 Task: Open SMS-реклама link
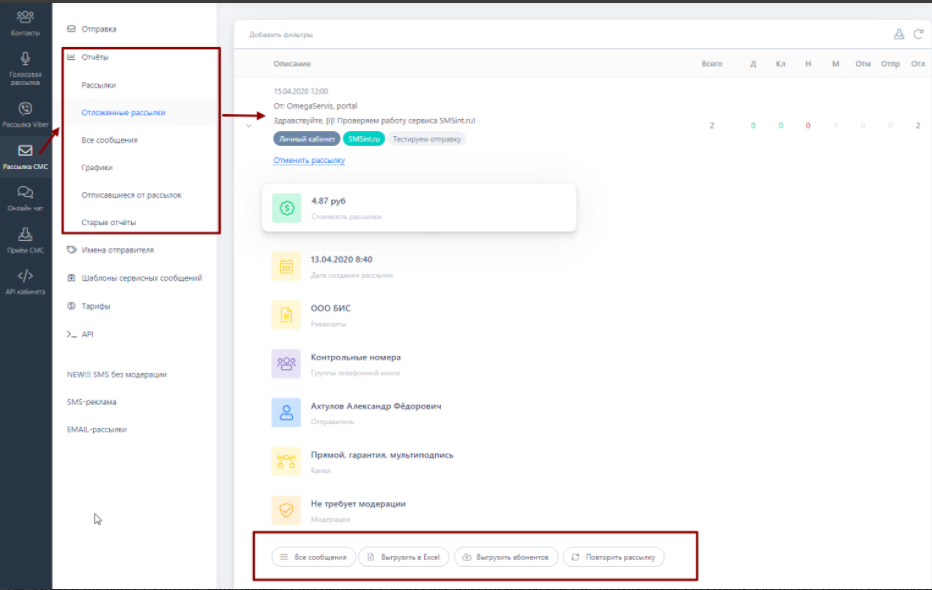(92, 402)
